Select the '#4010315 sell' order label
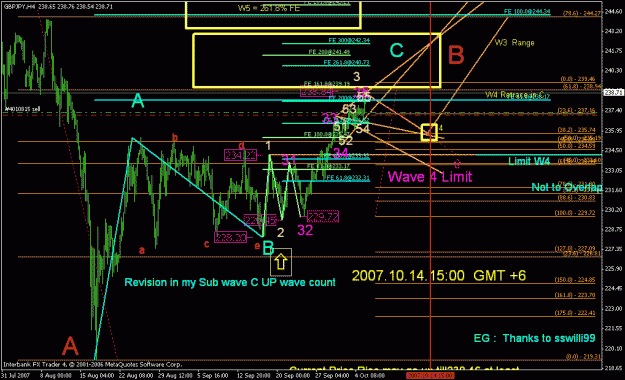The image size is (625, 380). 22,109
